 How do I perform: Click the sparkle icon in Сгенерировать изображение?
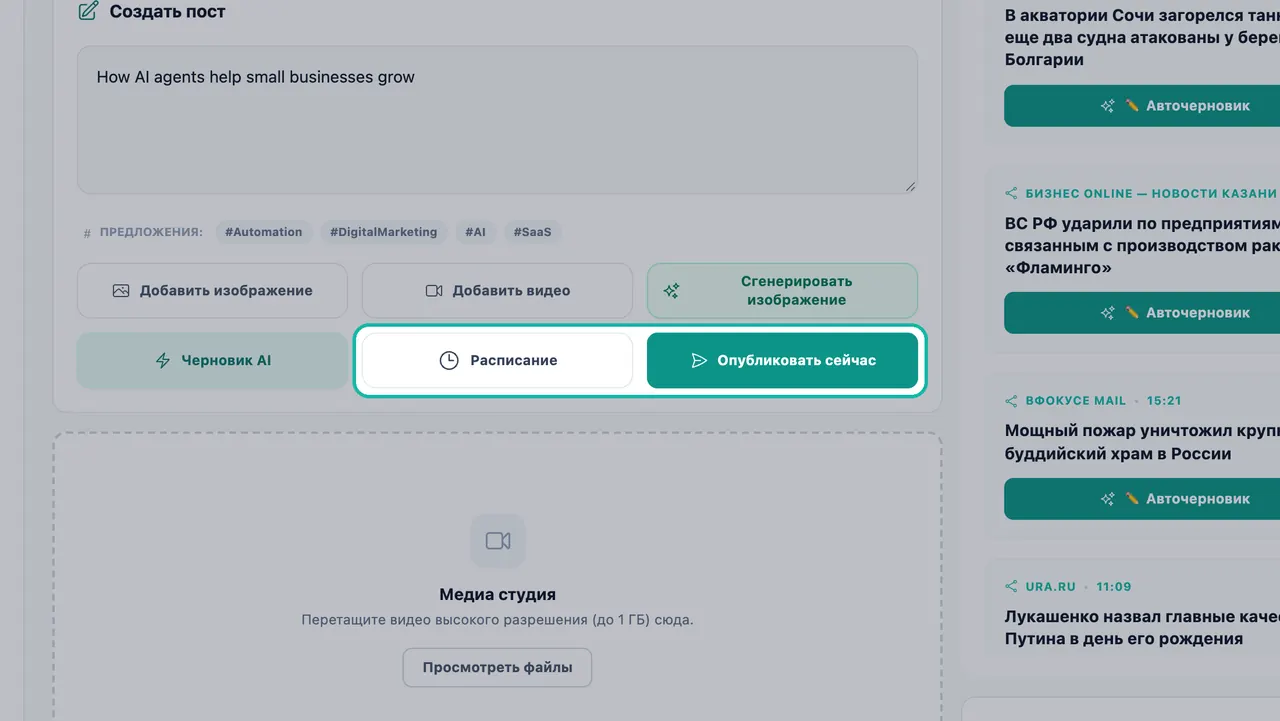pos(672,291)
